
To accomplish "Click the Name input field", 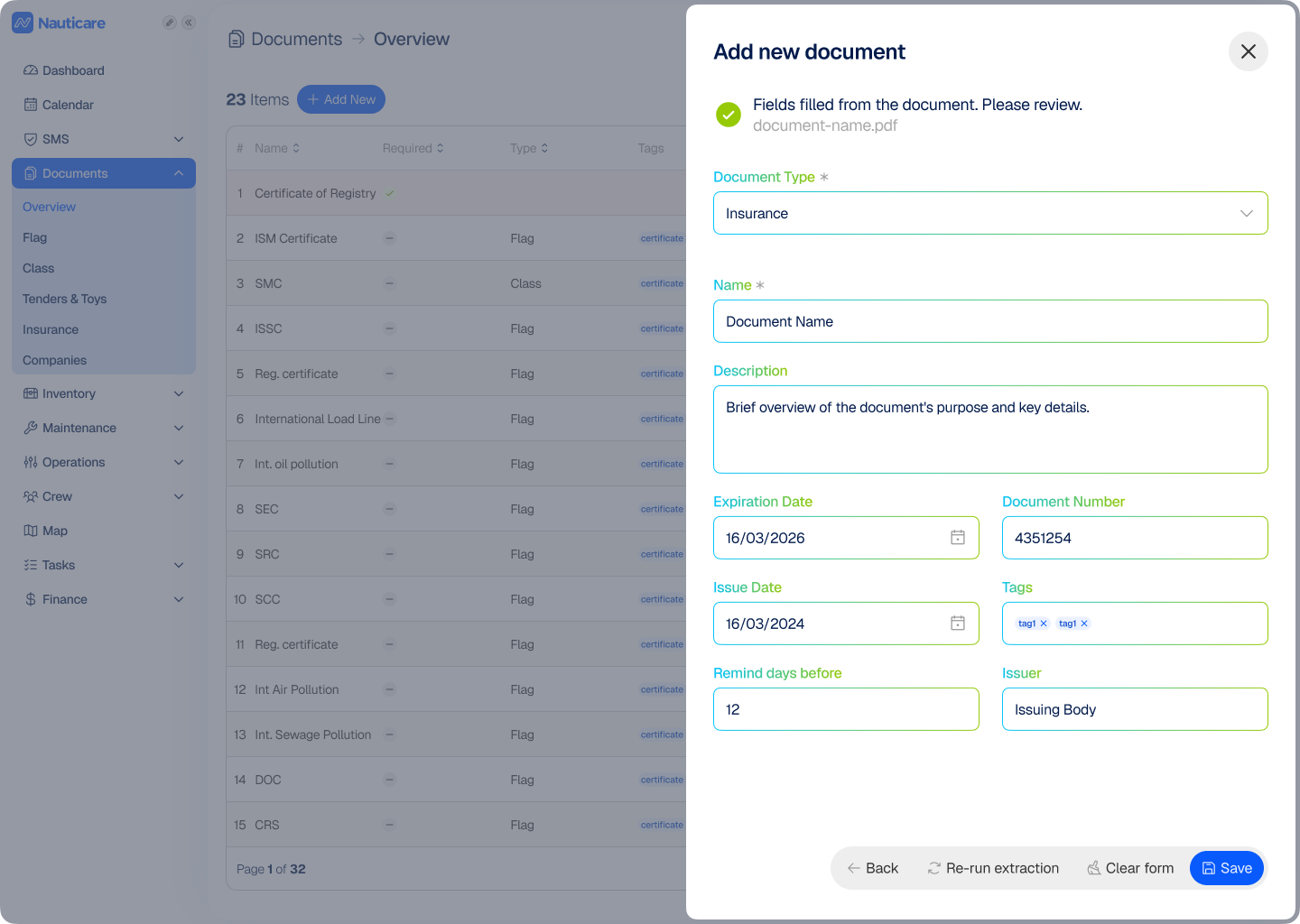I will (x=990, y=321).
